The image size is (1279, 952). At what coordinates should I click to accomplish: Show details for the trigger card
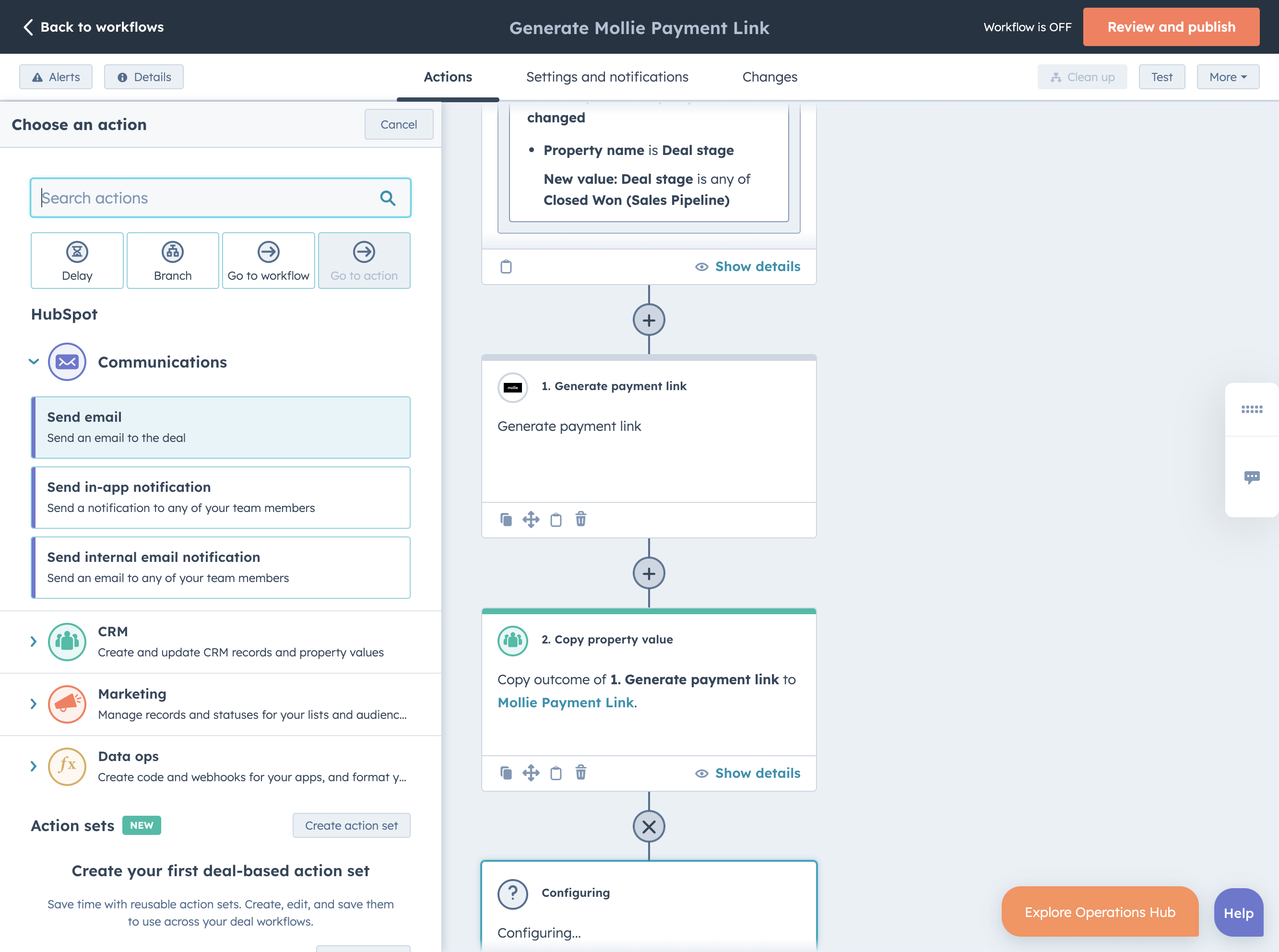pyautogui.click(x=748, y=266)
